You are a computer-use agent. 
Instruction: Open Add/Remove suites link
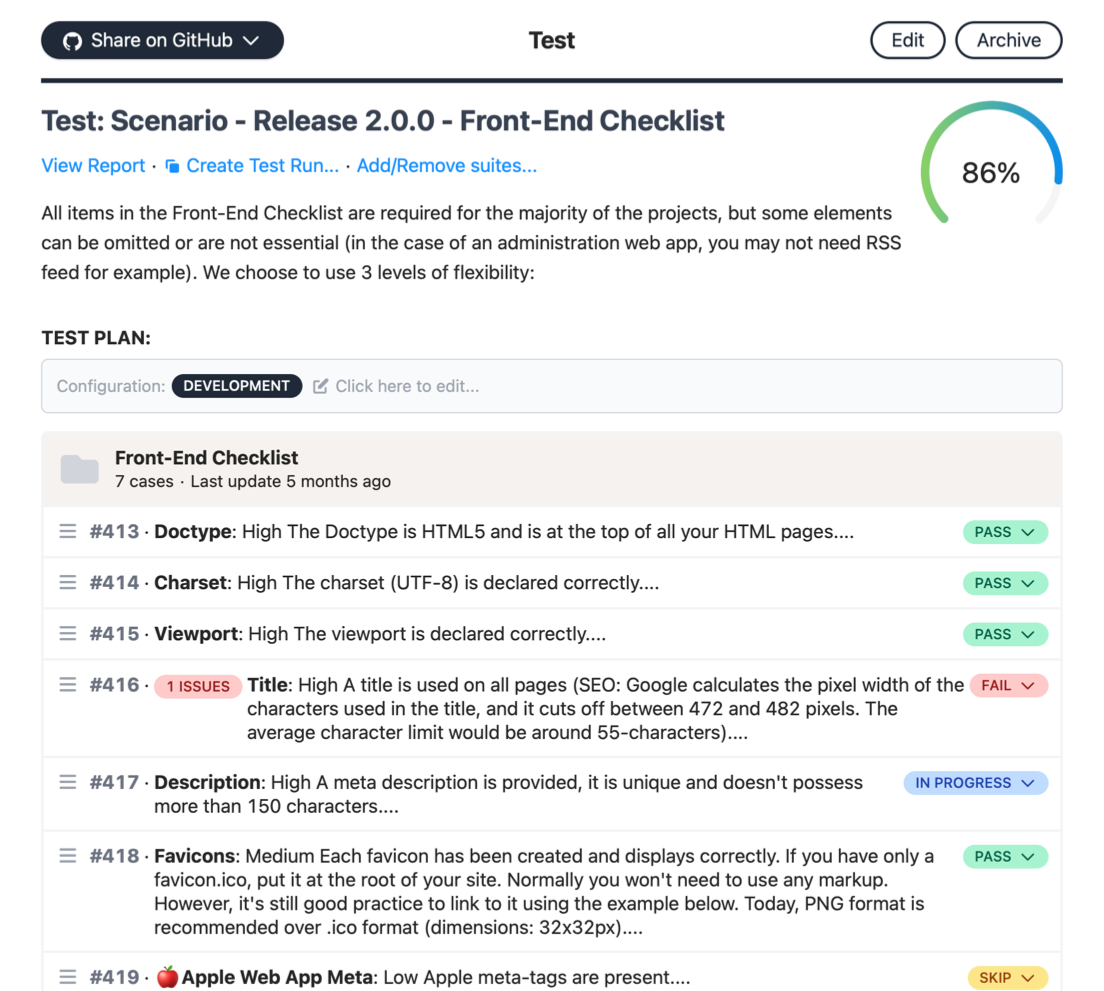pos(447,166)
